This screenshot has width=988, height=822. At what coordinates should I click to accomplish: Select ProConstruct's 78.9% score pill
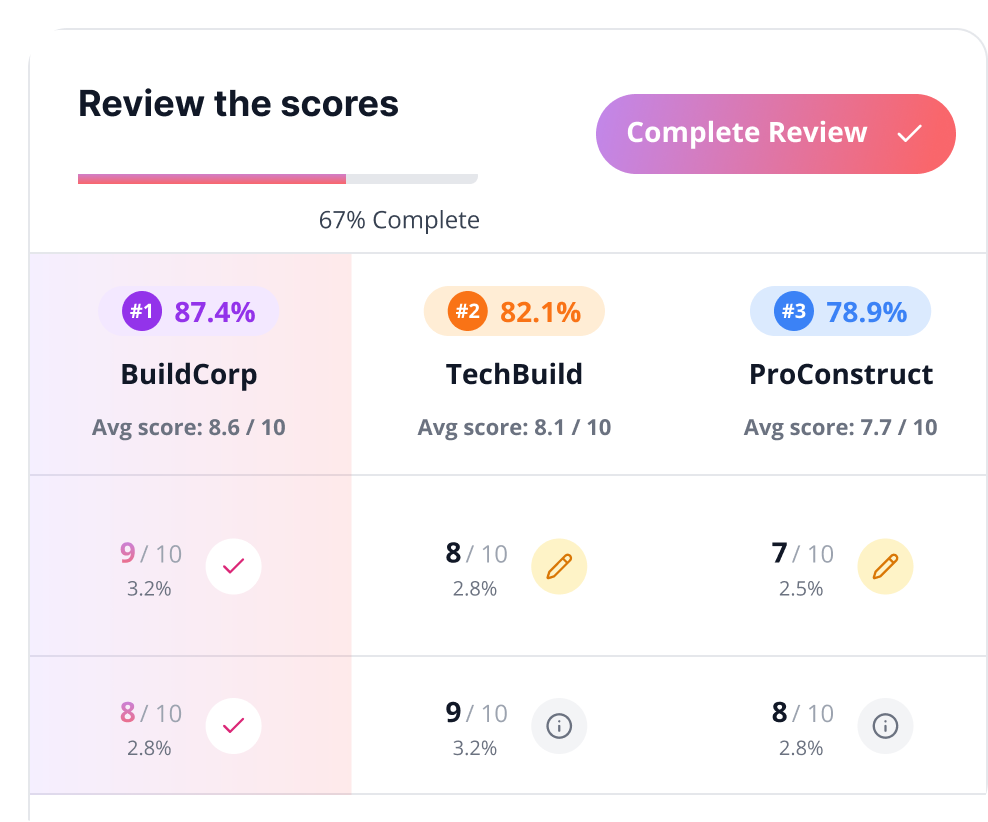pos(840,311)
